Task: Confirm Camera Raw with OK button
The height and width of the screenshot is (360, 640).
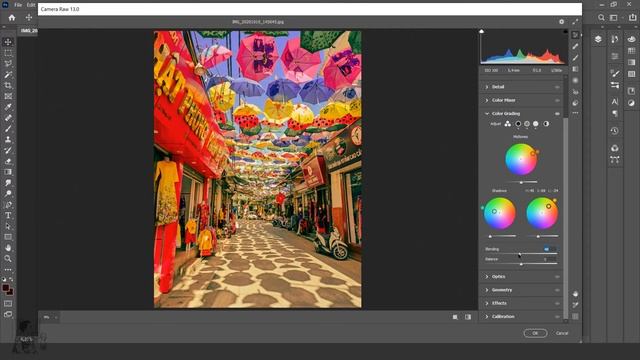Action: pos(535,333)
